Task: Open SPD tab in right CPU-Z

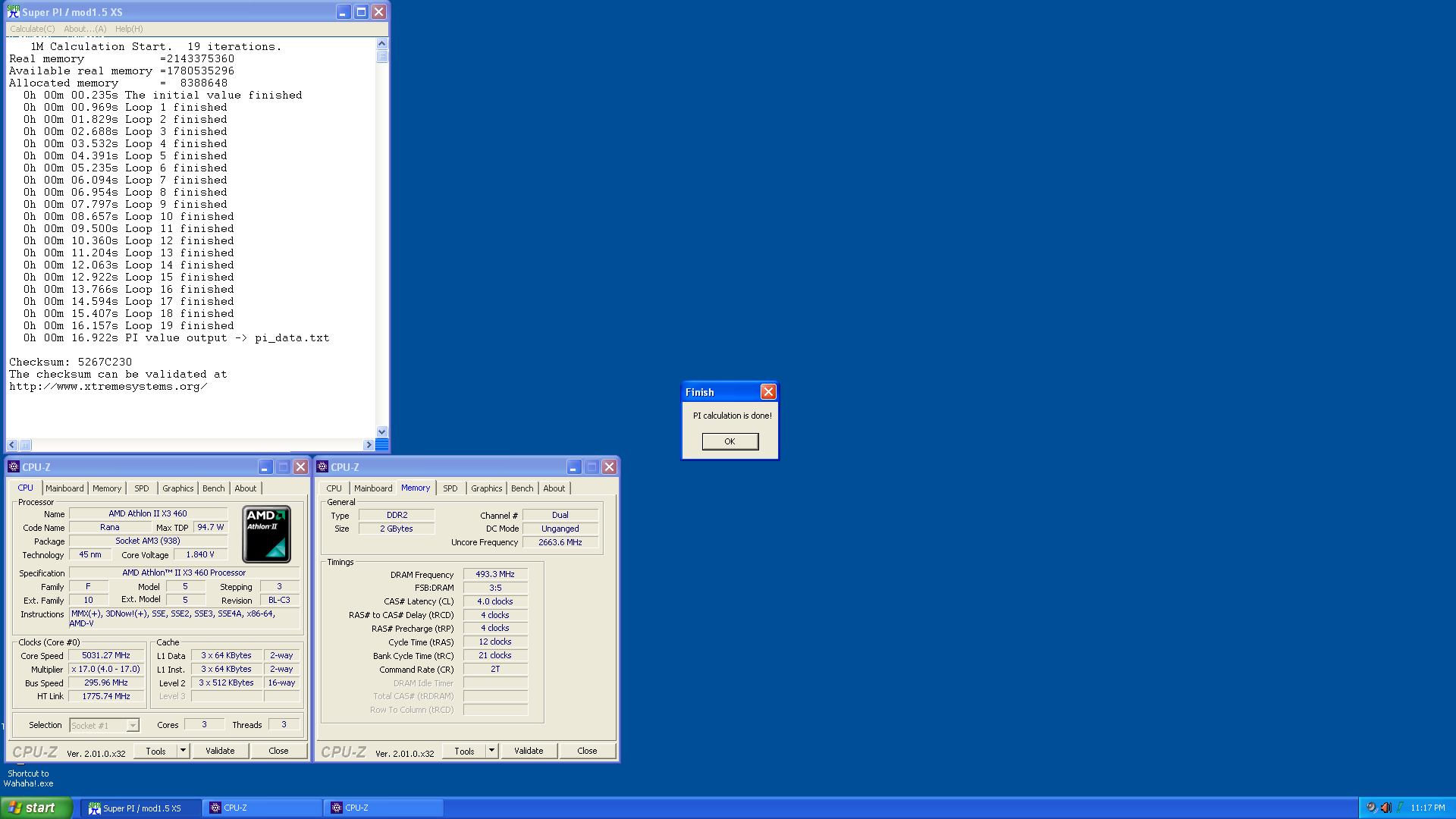Action: pos(450,488)
